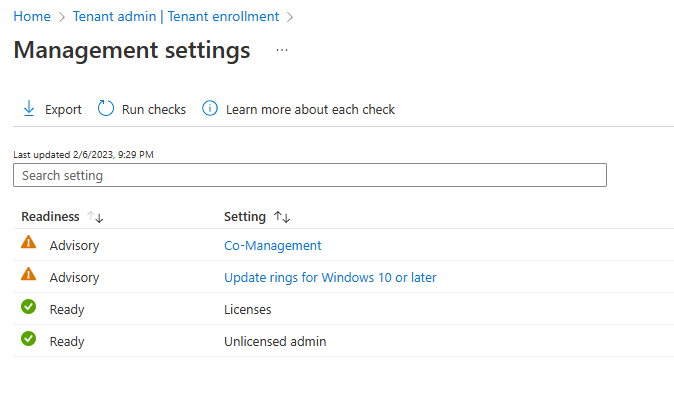Click the Setting column header
This screenshot has height=396, width=674.
click(x=245, y=217)
